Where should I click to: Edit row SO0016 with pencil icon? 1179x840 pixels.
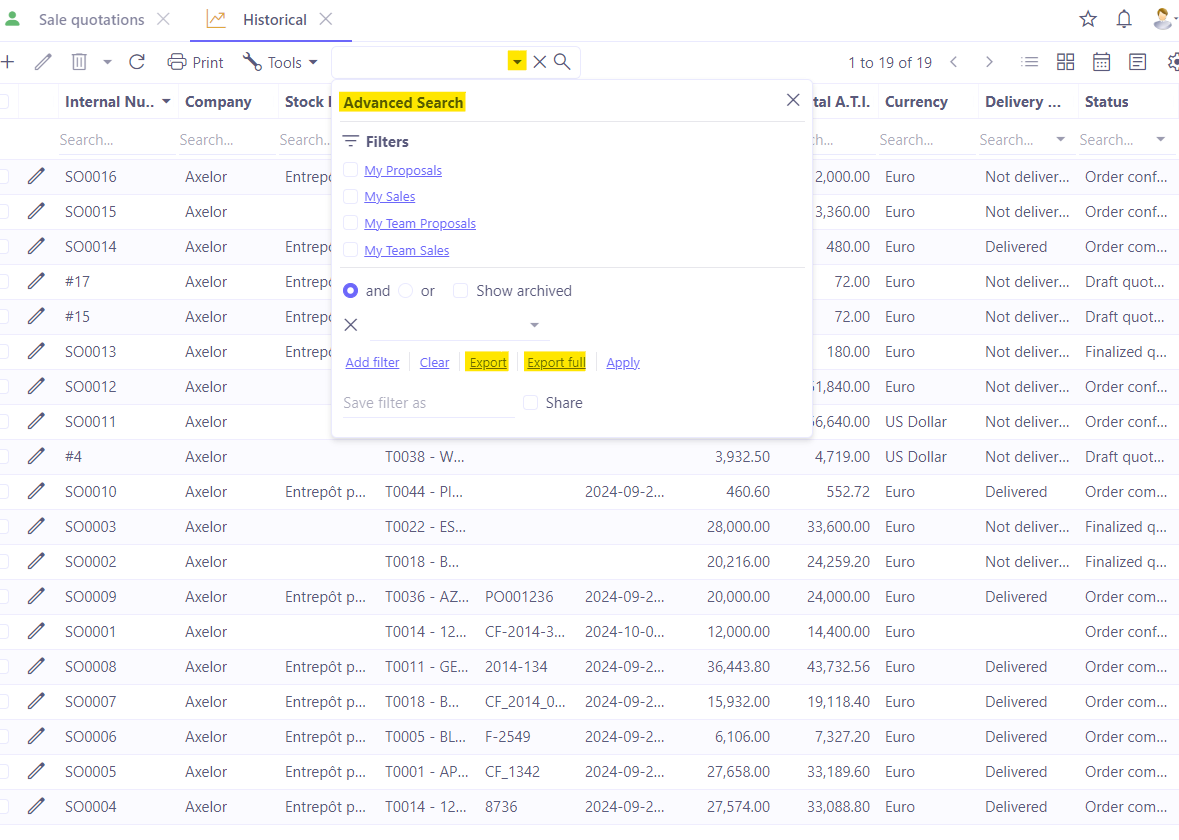click(x=36, y=177)
